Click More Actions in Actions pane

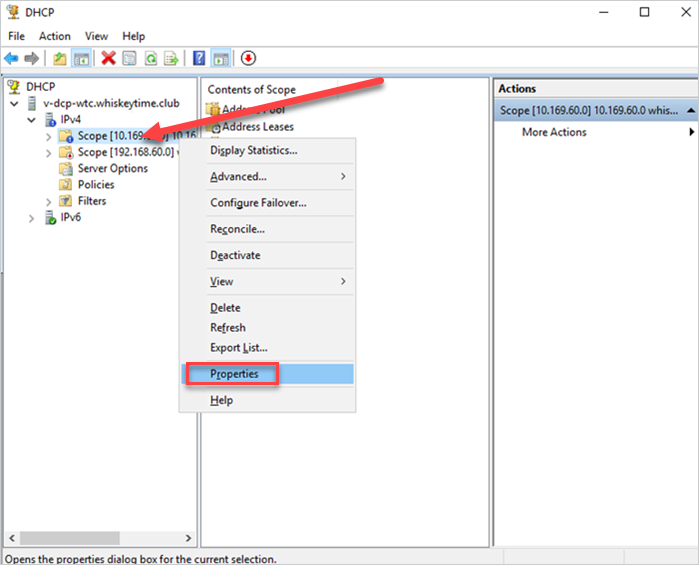(x=554, y=132)
